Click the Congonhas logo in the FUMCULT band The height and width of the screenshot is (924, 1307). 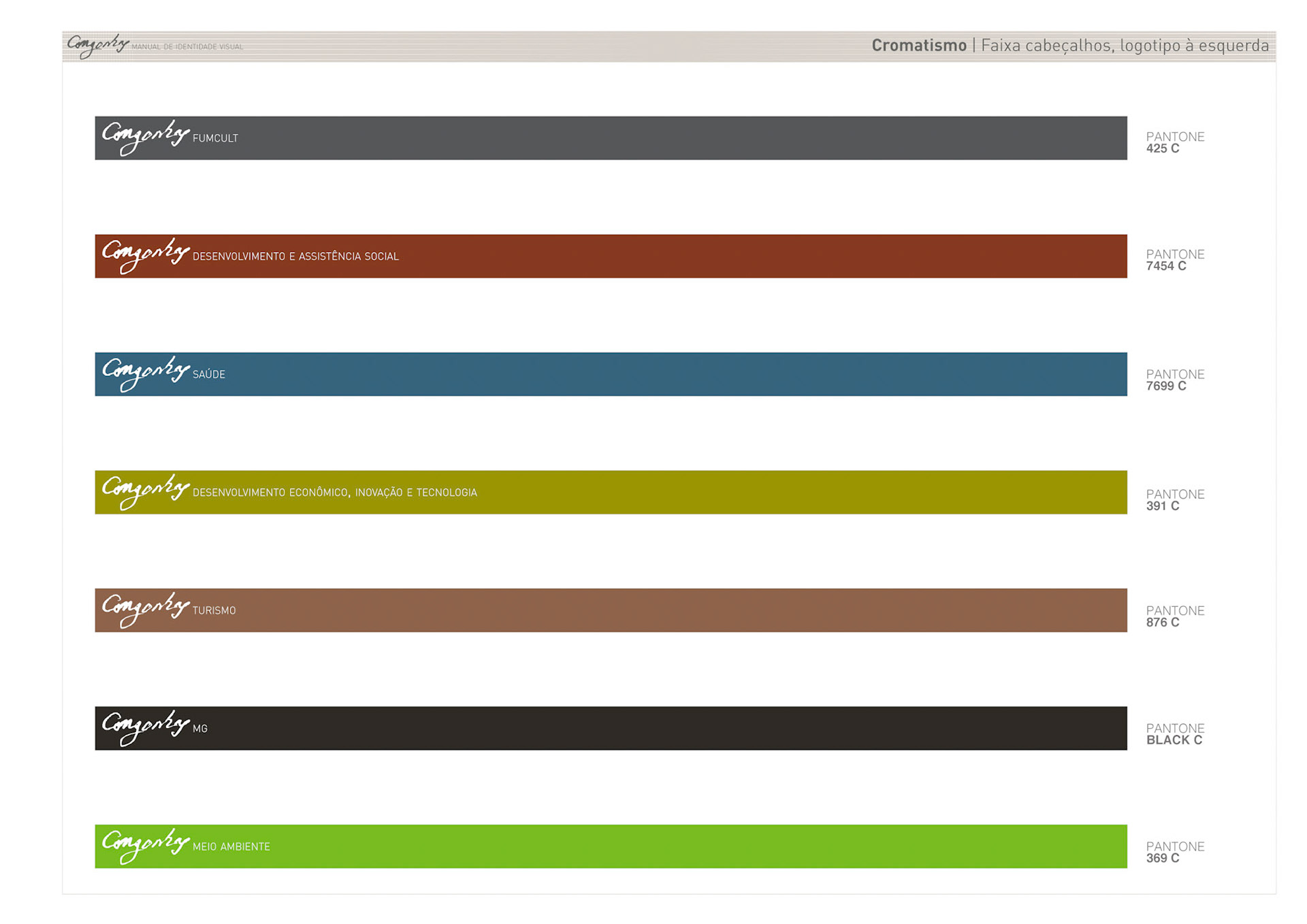click(146, 138)
